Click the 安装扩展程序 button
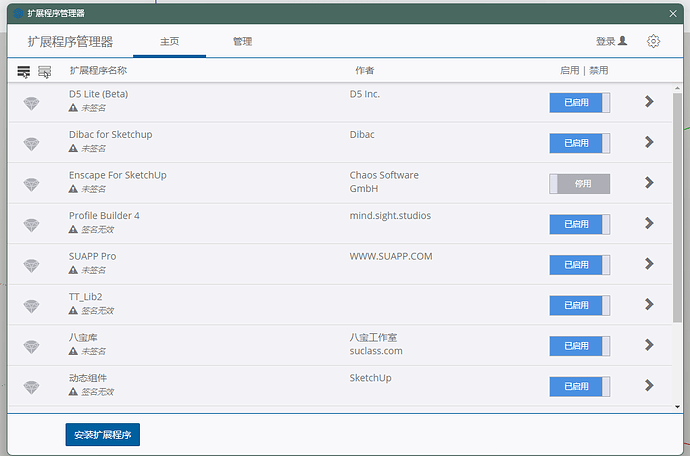This screenshot has width=690, height=456. [x=103, y=434]
